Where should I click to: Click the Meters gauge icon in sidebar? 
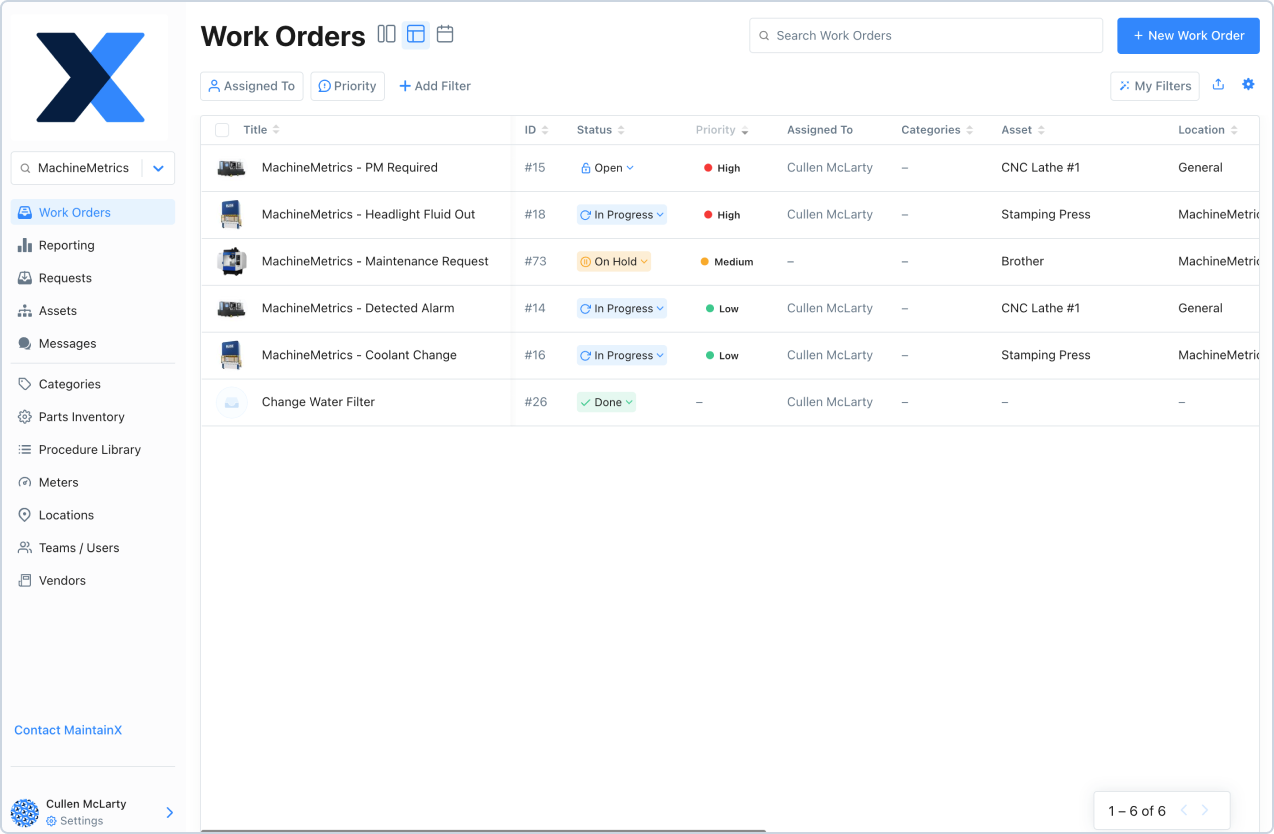tap(25, 482)
